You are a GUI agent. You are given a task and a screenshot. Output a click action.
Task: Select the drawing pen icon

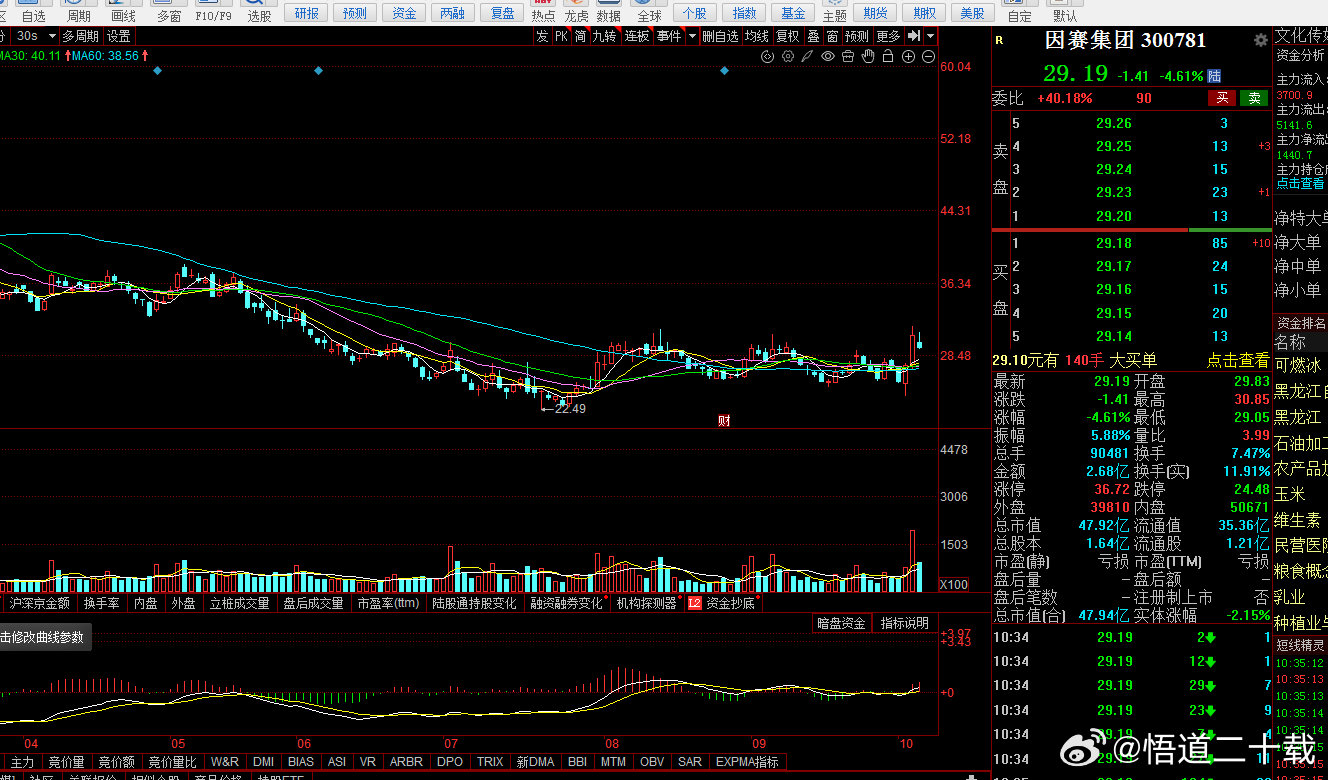point(807,57)
